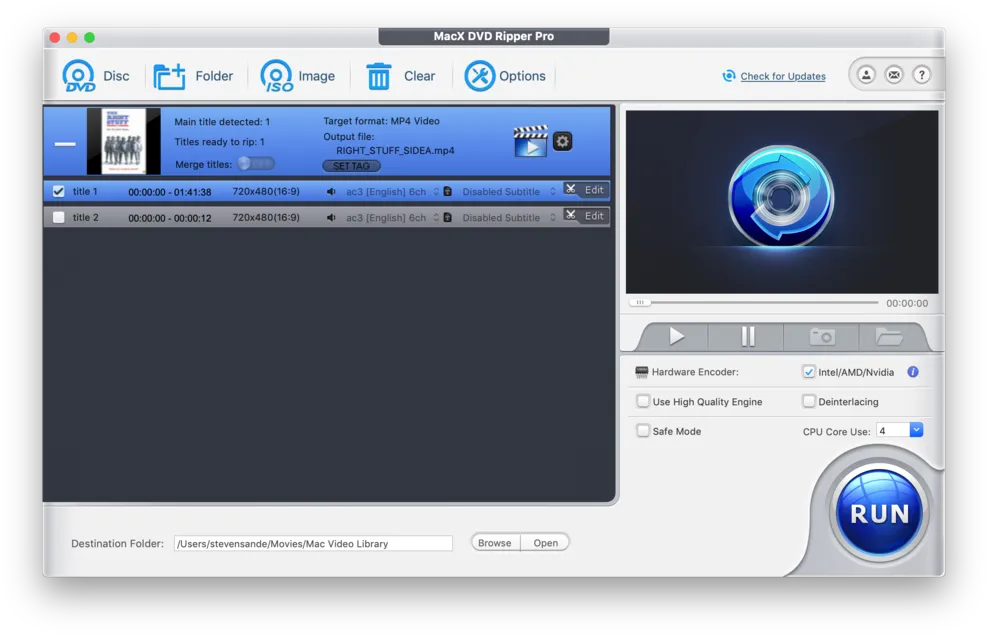
Task: Click title 1 resolution 720x480(16:9)
Action: (x=266, y=191)
